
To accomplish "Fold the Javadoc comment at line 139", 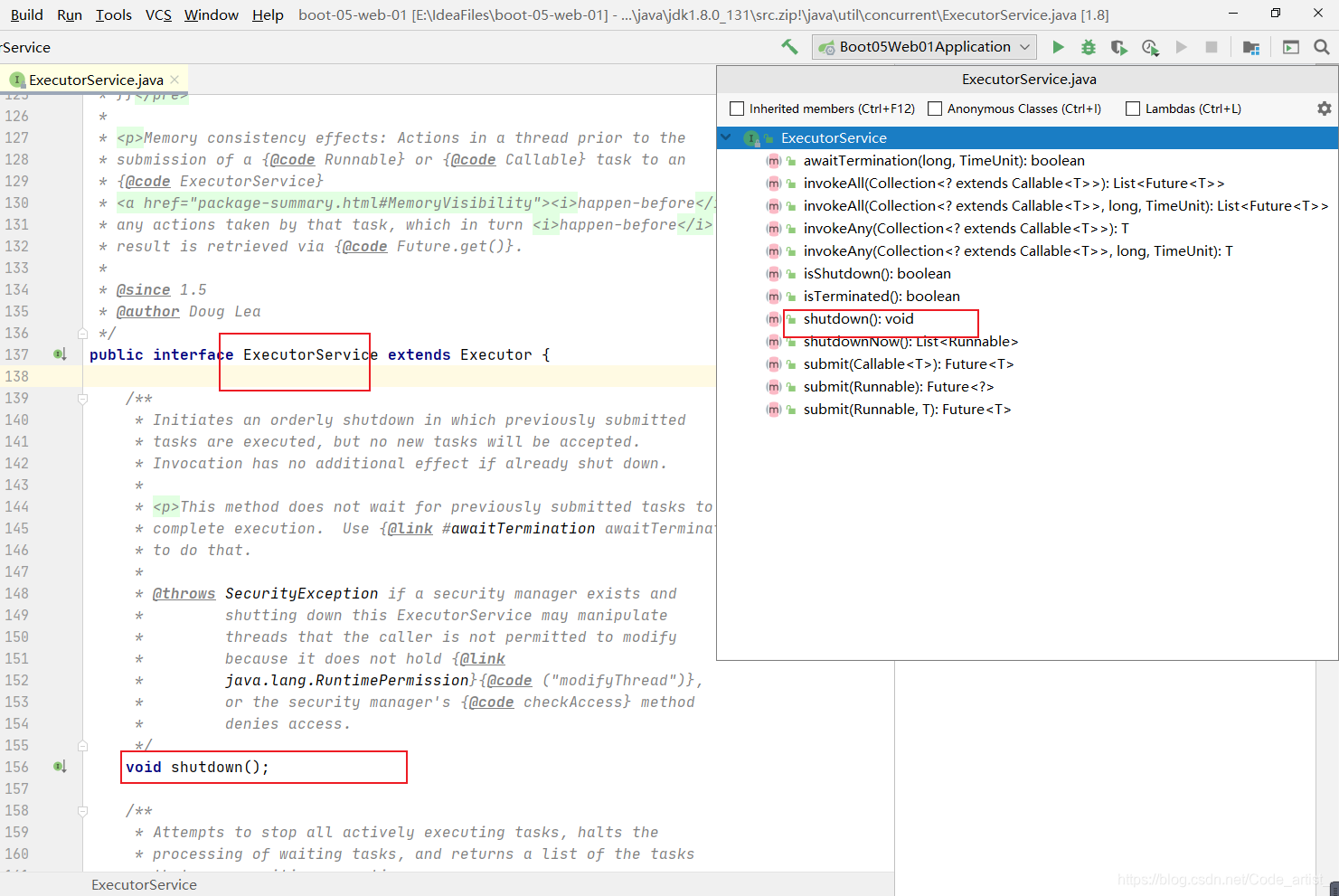I will [82, 398].
